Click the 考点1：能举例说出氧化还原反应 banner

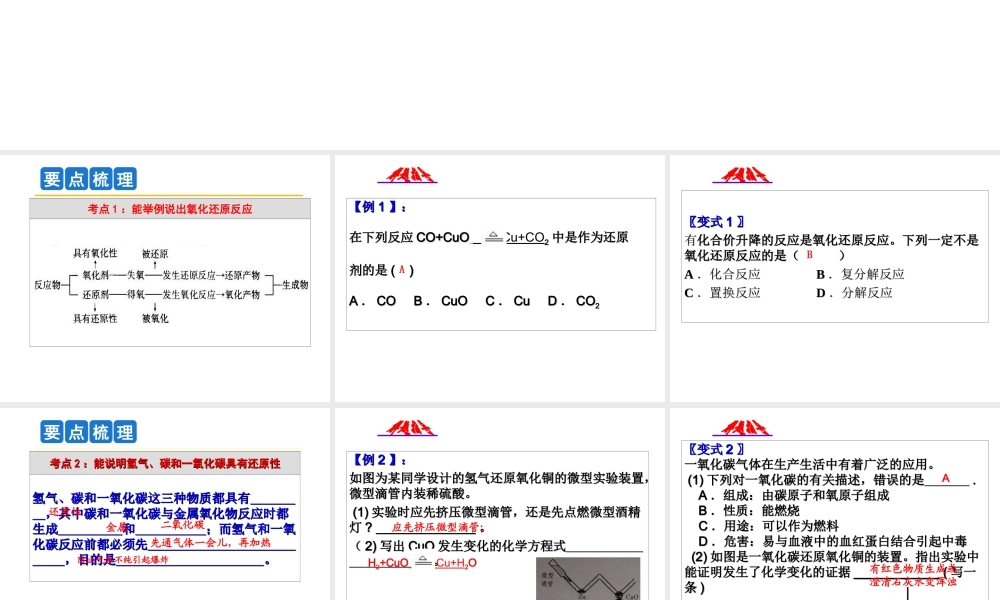pos(170,209)
